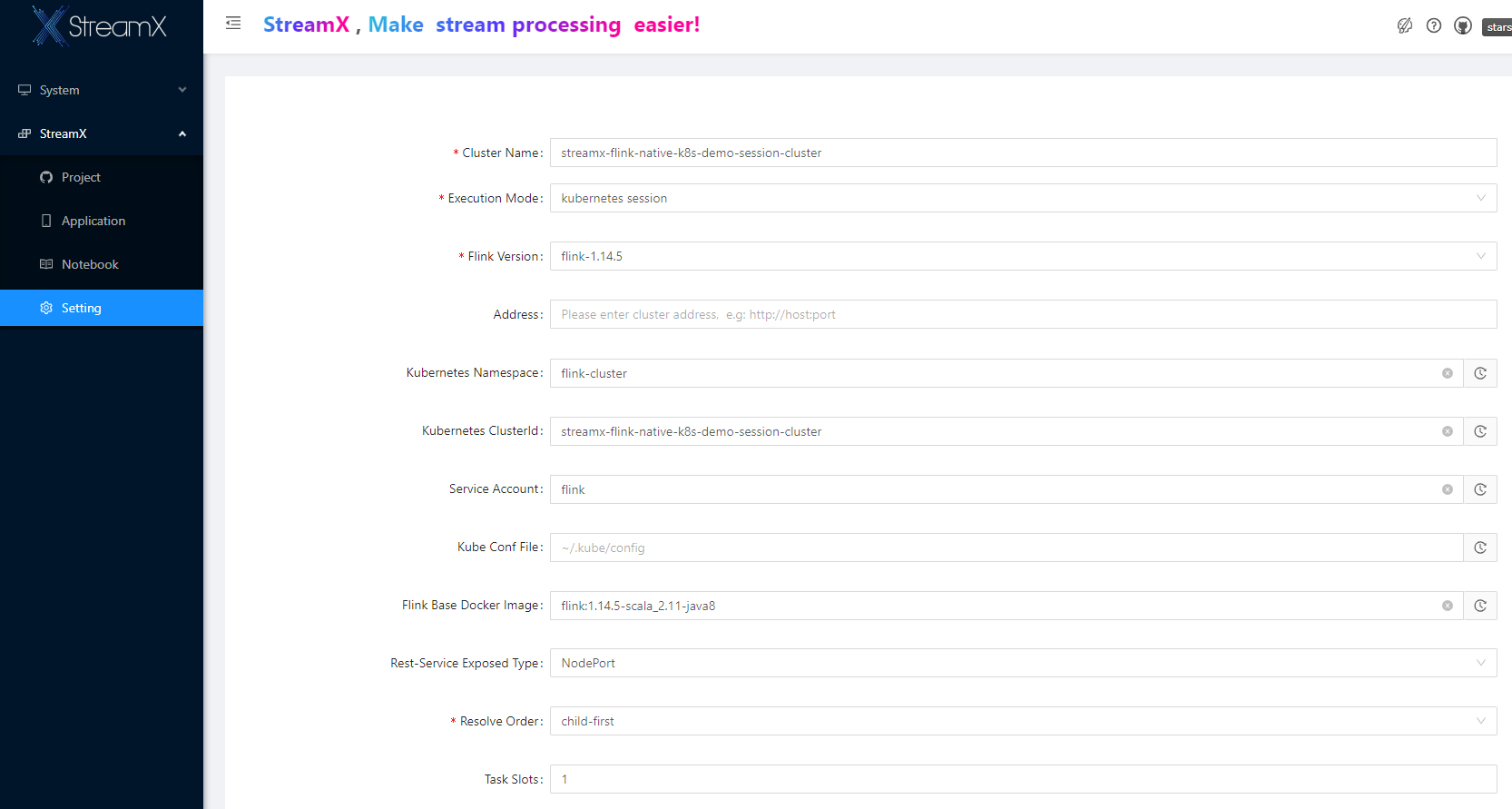
Task: Open the help question-mark icon
Action: click(1434, 25)
